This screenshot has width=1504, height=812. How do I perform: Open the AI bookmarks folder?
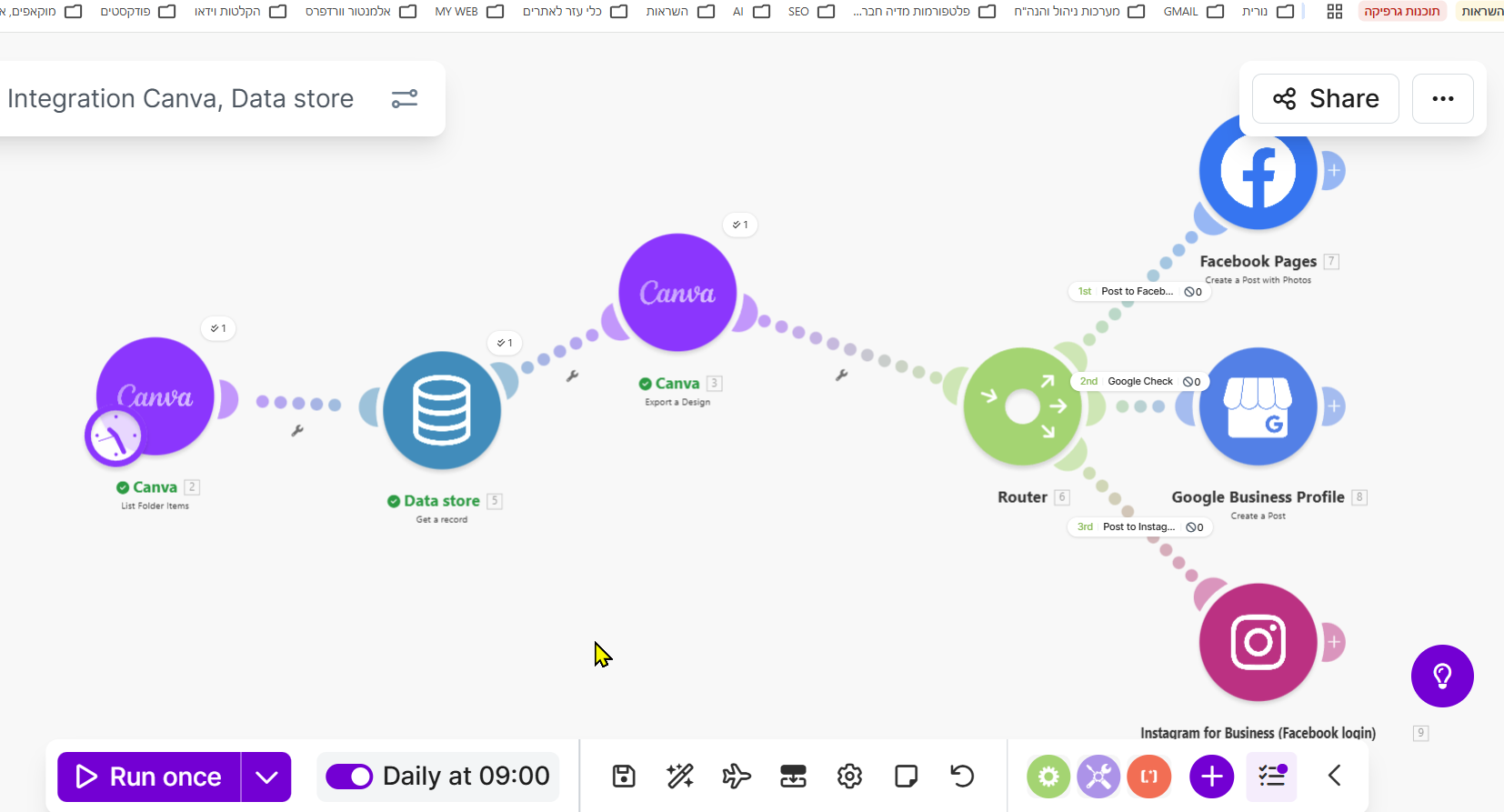pos(751,12)
